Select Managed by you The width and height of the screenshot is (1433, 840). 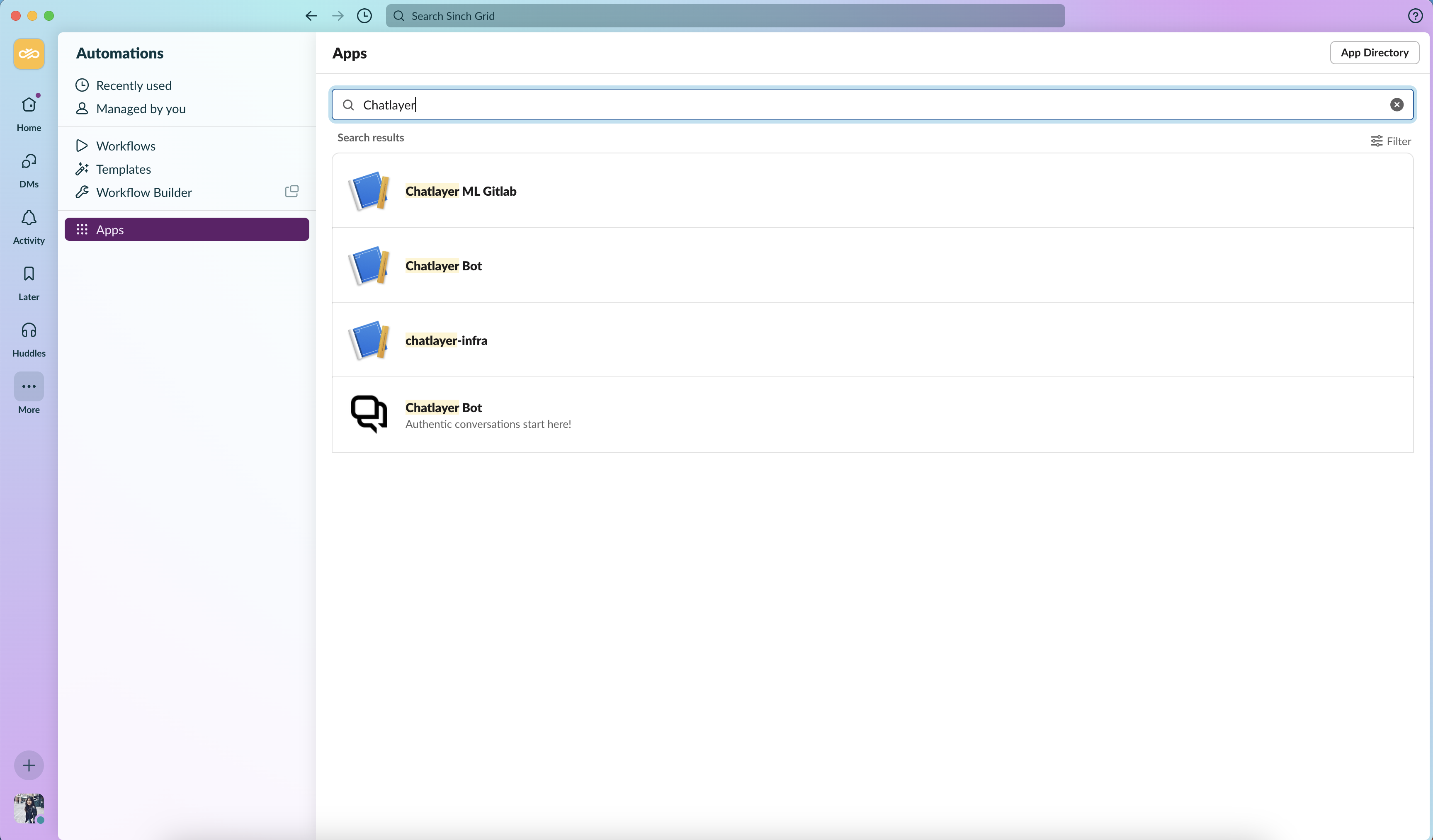point(141,109)
